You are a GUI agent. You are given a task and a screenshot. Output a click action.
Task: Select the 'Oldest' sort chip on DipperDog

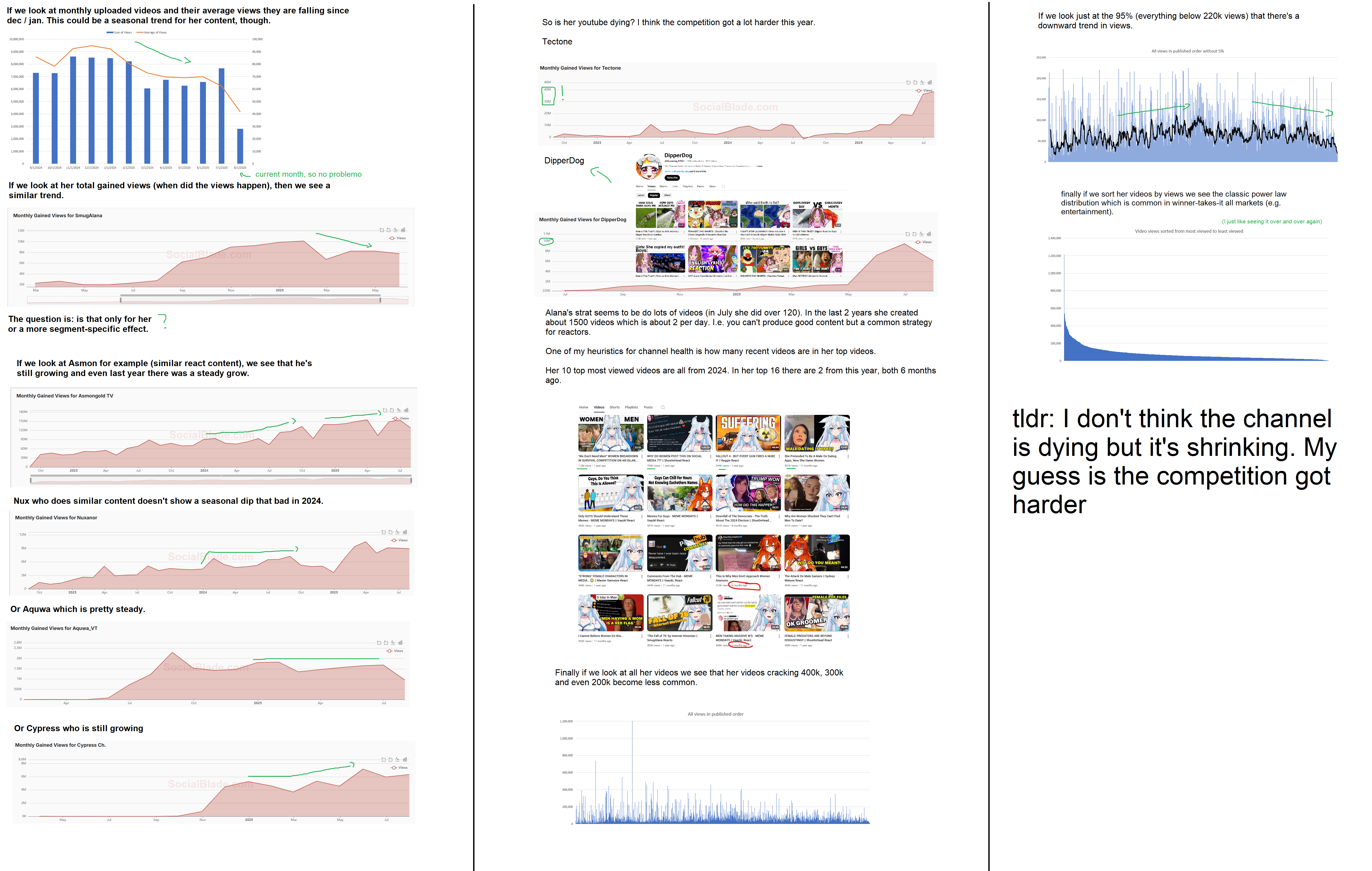point(667,196)
